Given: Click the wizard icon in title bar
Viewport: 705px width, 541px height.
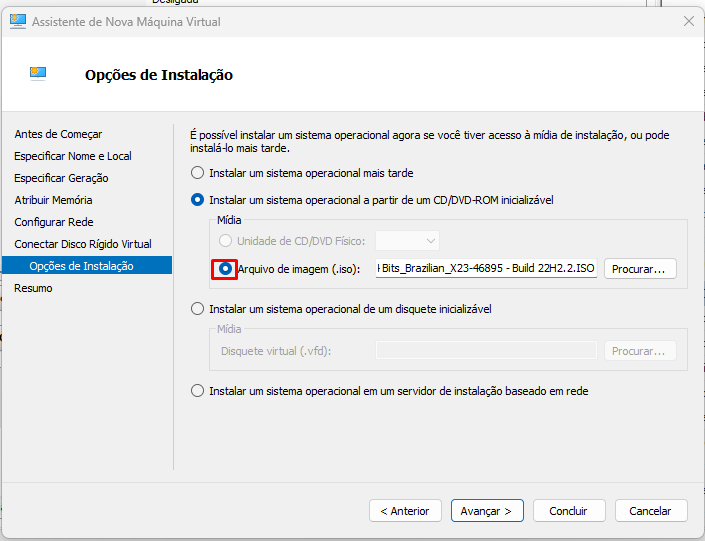Looking at the screenshot, I should coord(18,21).
